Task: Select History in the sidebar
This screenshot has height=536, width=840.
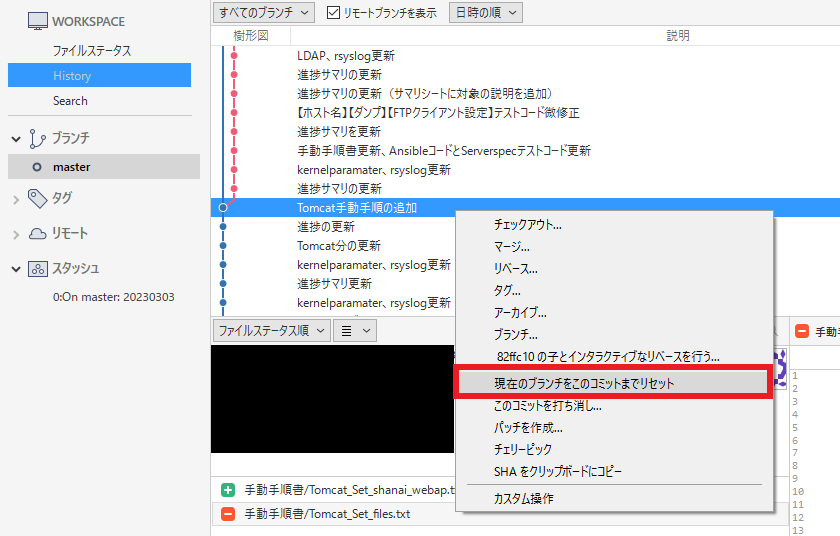Action: coord(99,75)
